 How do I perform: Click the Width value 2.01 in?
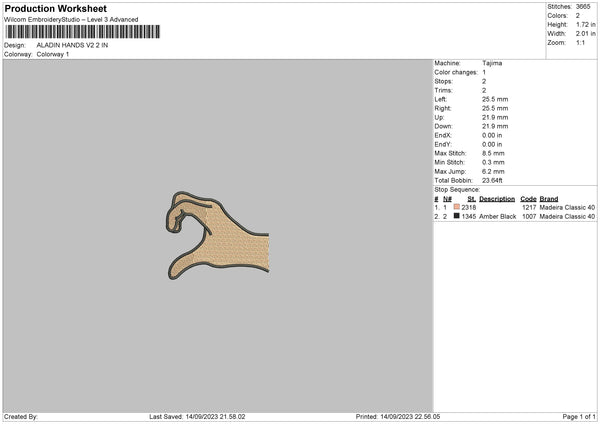click(586, 34)
